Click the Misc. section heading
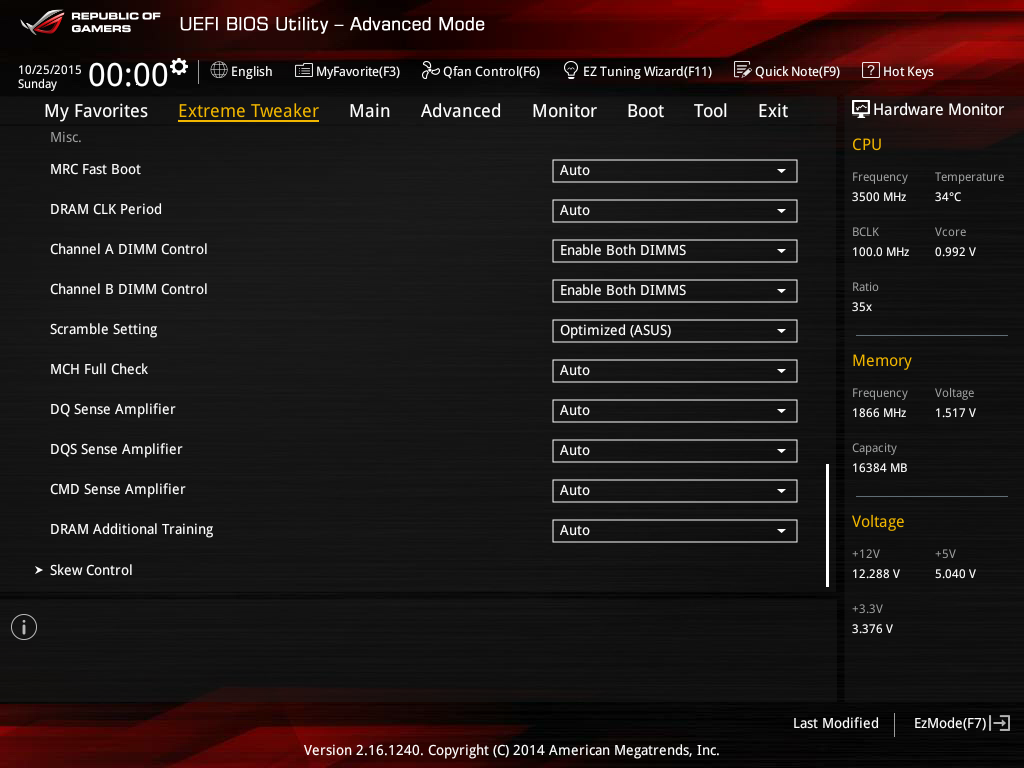Image resolution: width=1024 pixels, height=768 pixels. pyautogui.click(x=66, y=137)
